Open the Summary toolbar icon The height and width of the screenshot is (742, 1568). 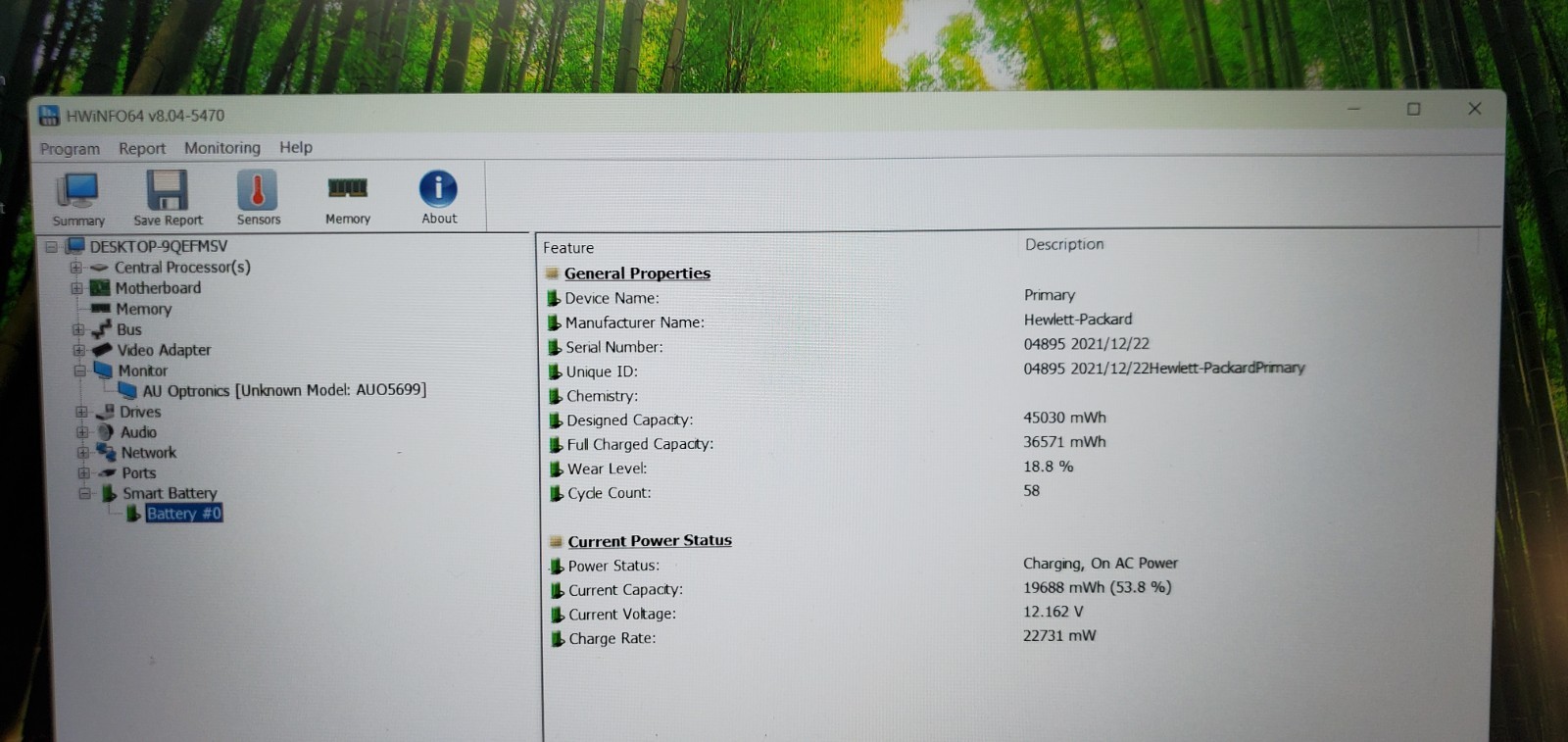[x=77, y=190]
